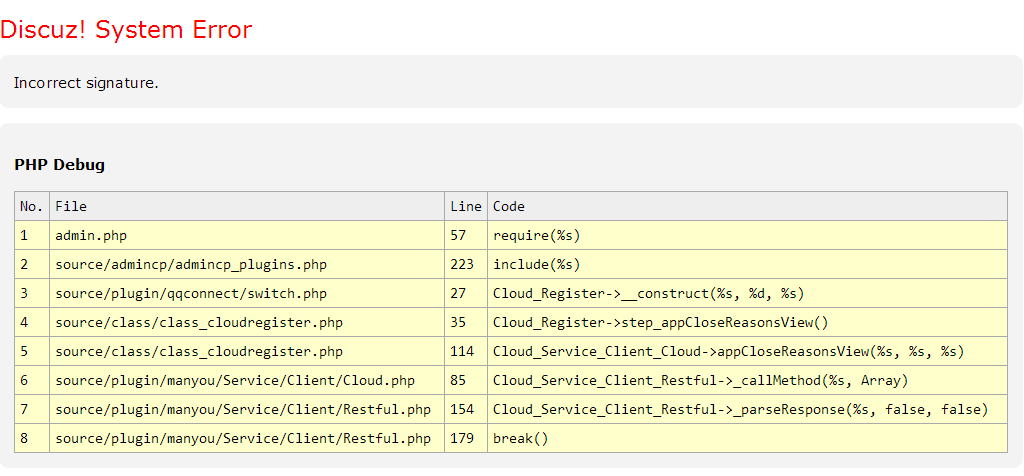Click the break() code cell
The height and width of the screenshot is (476, 1024).
coord(521,439)
